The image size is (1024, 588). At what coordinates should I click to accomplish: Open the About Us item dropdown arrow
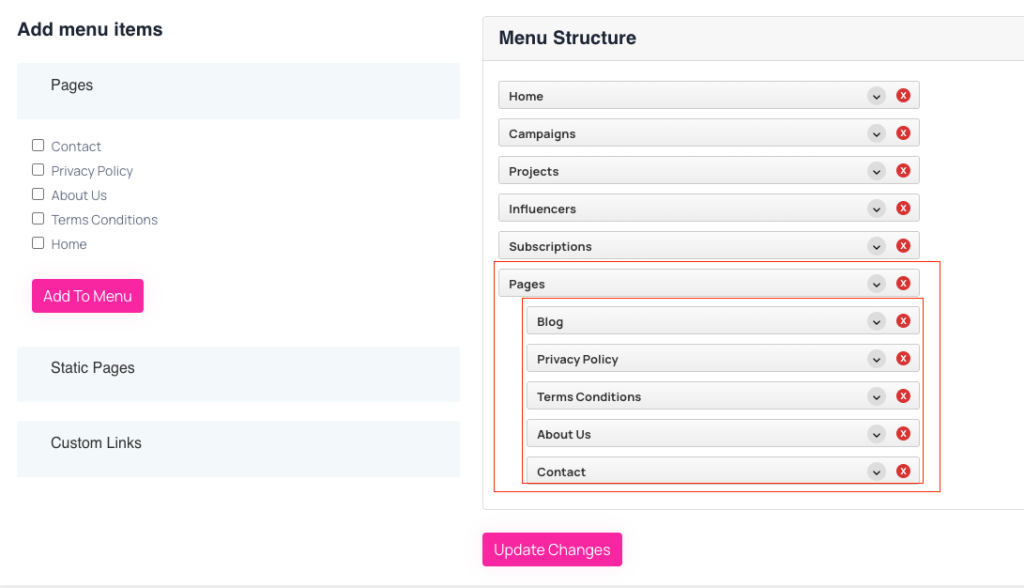coord(876,434)
